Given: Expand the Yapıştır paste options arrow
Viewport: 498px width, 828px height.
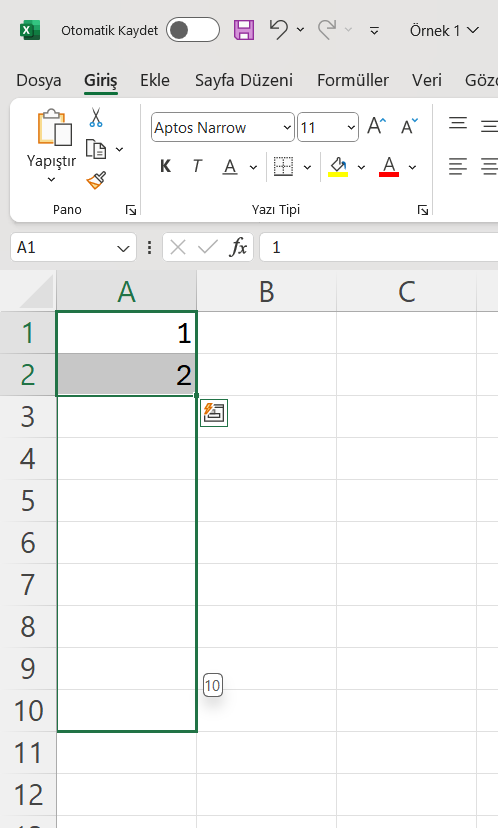Looking at the screenshot, I should [x=51, y=180].
